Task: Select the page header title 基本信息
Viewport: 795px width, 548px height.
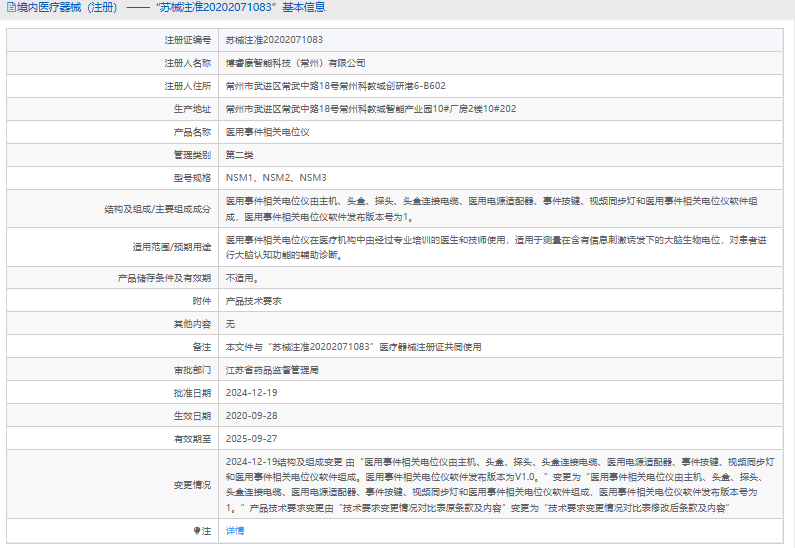Action: [x=304, y=8]
